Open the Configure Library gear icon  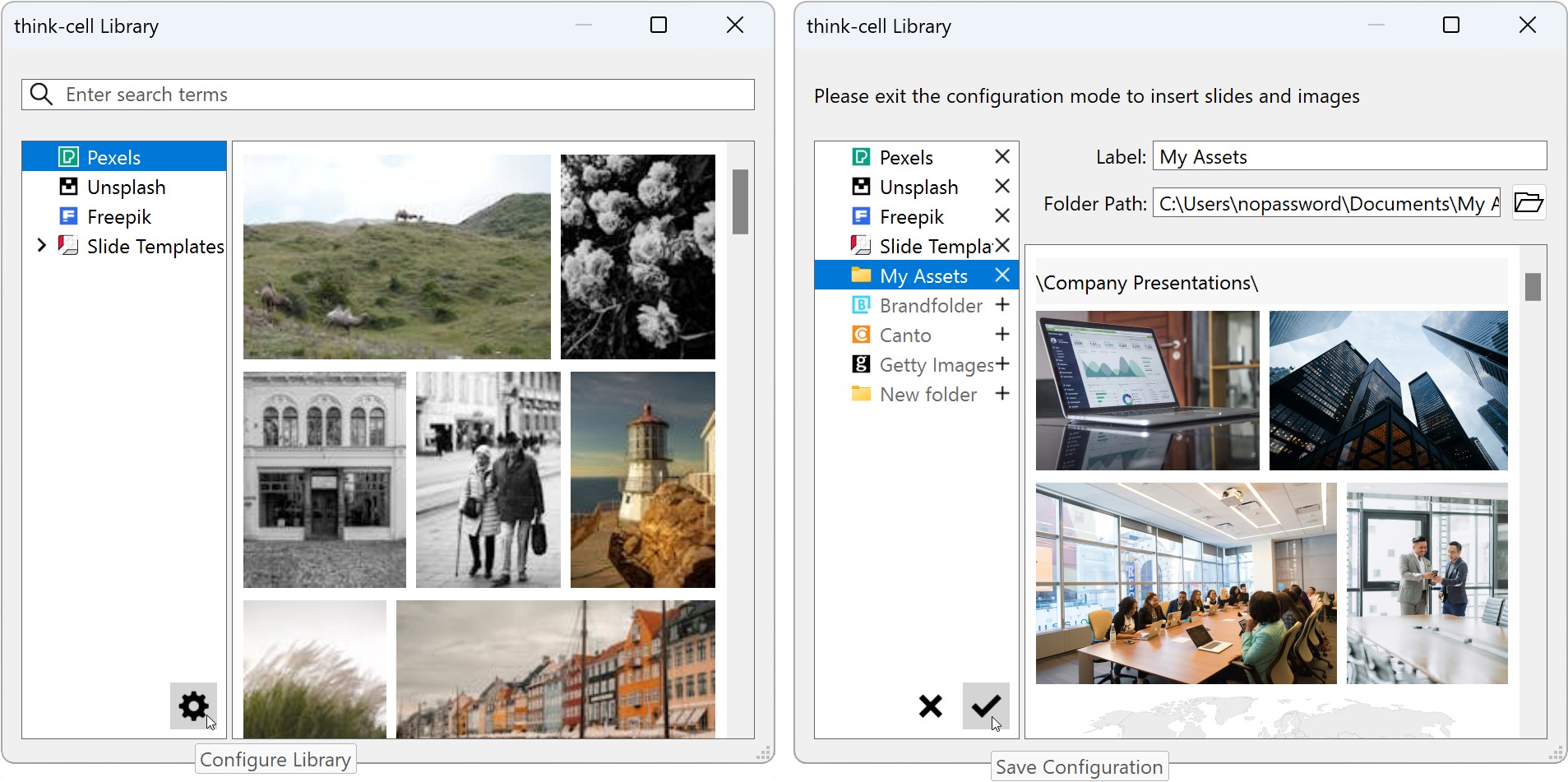pos(193,706)
